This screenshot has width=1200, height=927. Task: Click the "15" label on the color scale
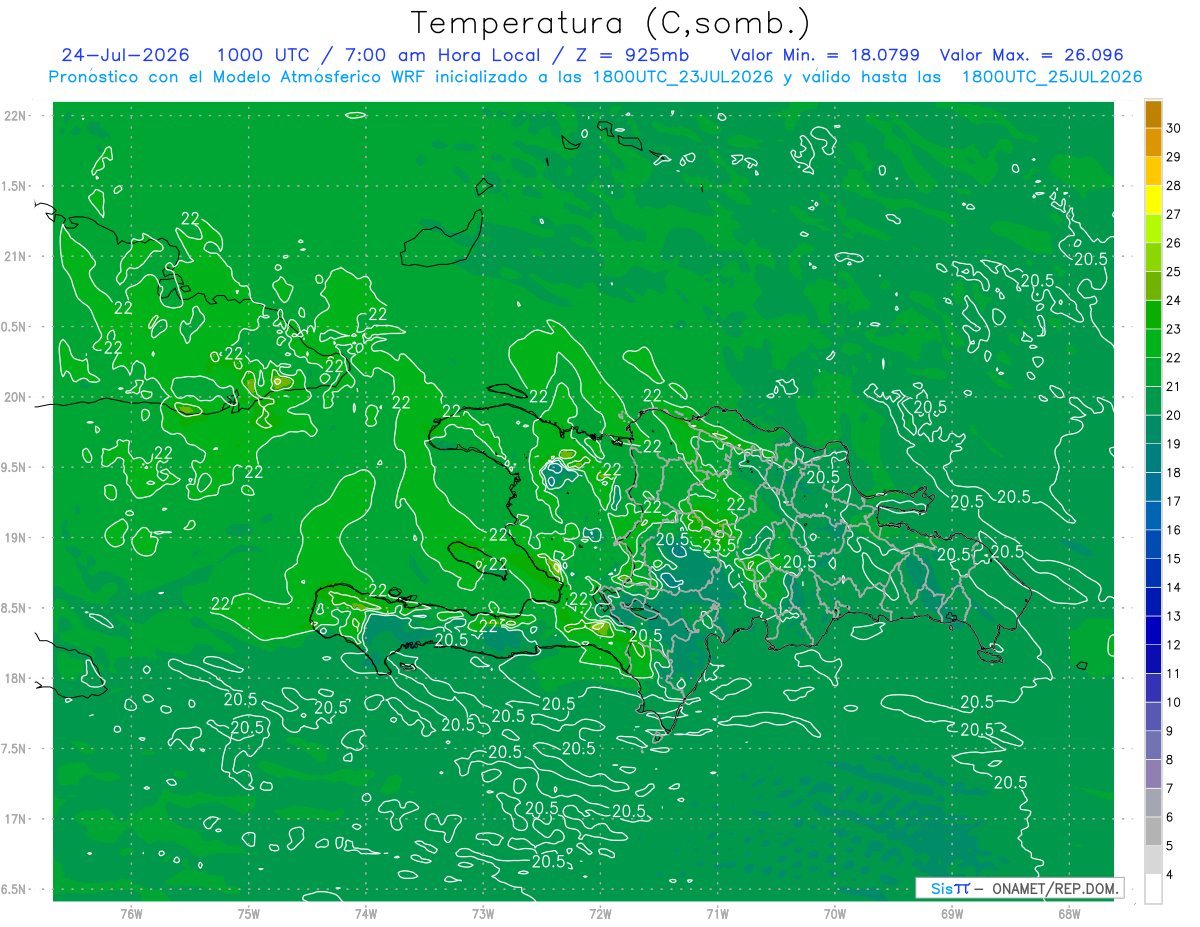(x=1174, y=558)
